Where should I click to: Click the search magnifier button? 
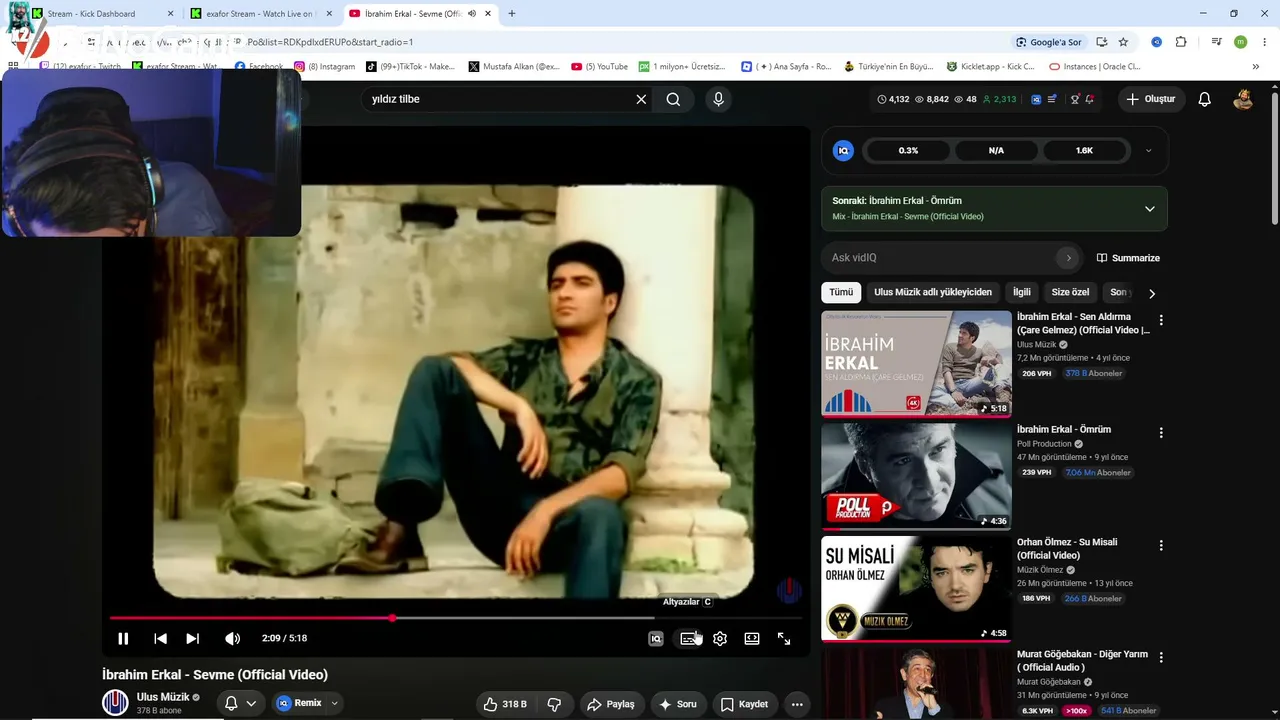click(x=673, y=99)
